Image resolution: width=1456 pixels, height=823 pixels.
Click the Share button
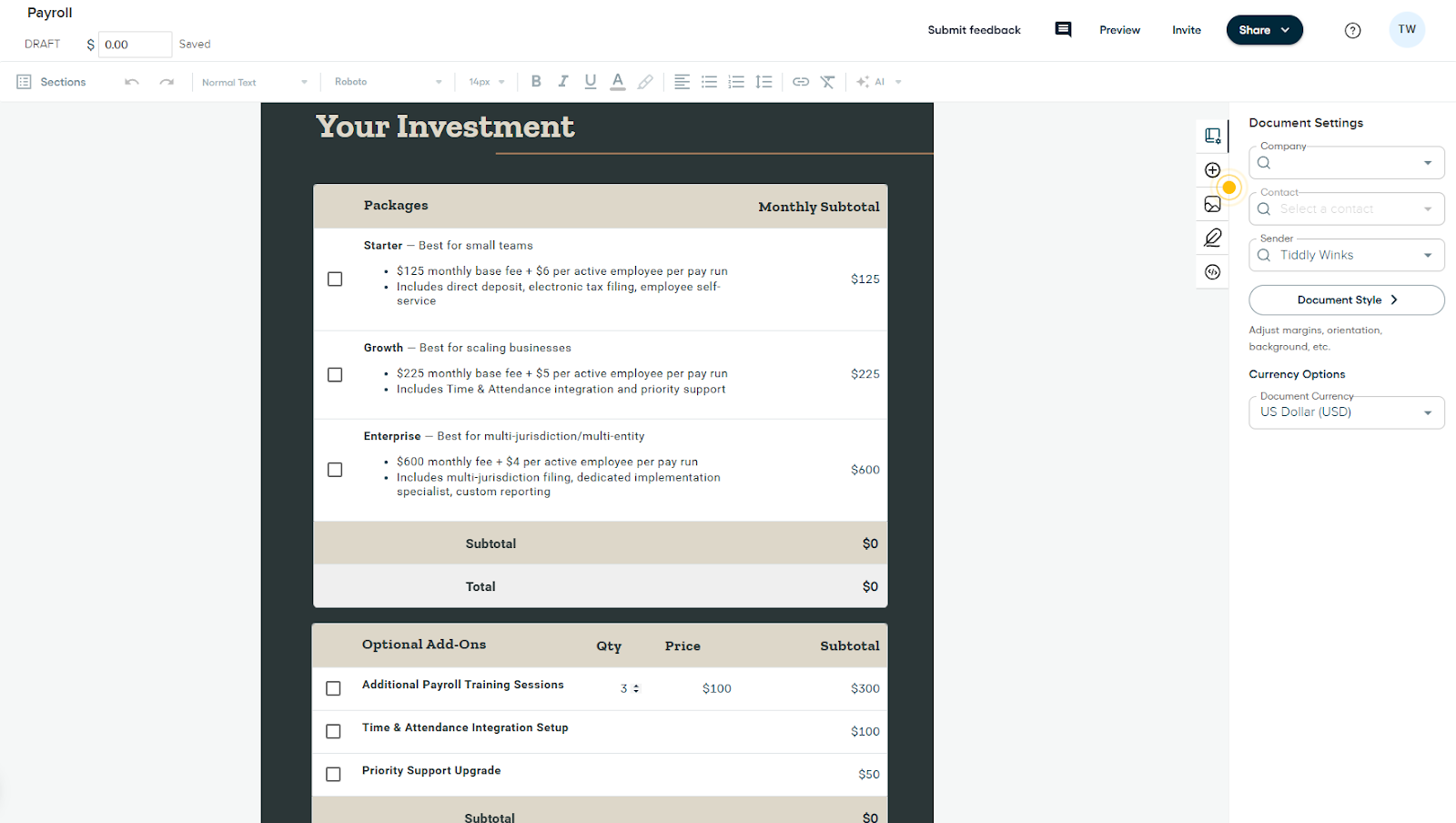pyautogui.click(x=1264, y=30)
